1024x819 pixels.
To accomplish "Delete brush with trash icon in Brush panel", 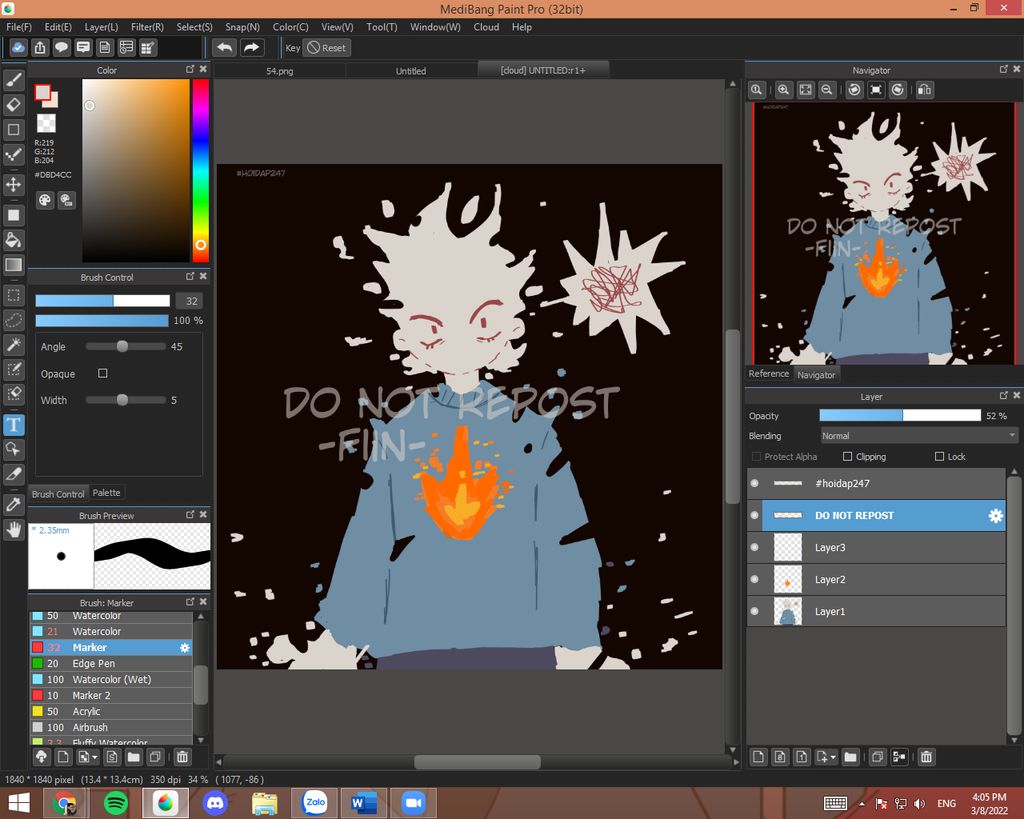I will pyautogui.click(x=182, y=757).
